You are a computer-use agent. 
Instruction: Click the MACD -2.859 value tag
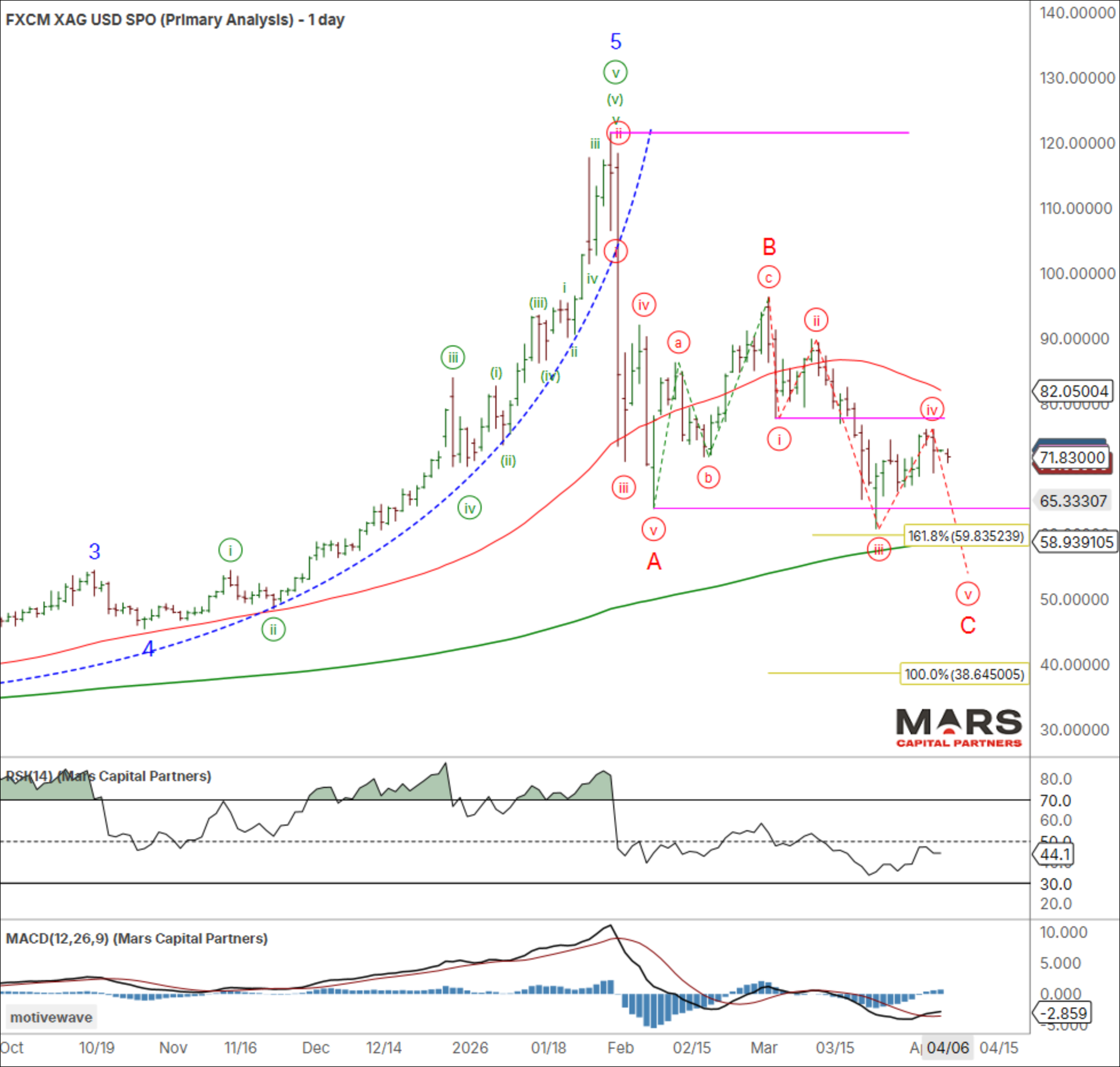1062,1013
